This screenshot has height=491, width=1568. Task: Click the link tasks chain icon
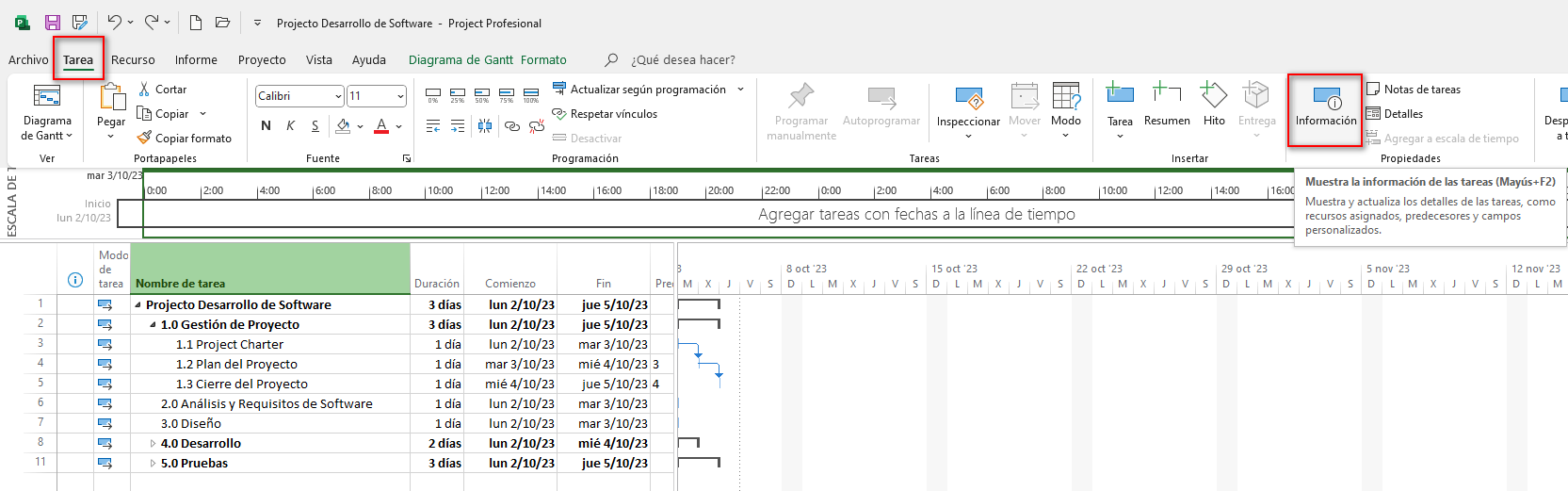511,126
